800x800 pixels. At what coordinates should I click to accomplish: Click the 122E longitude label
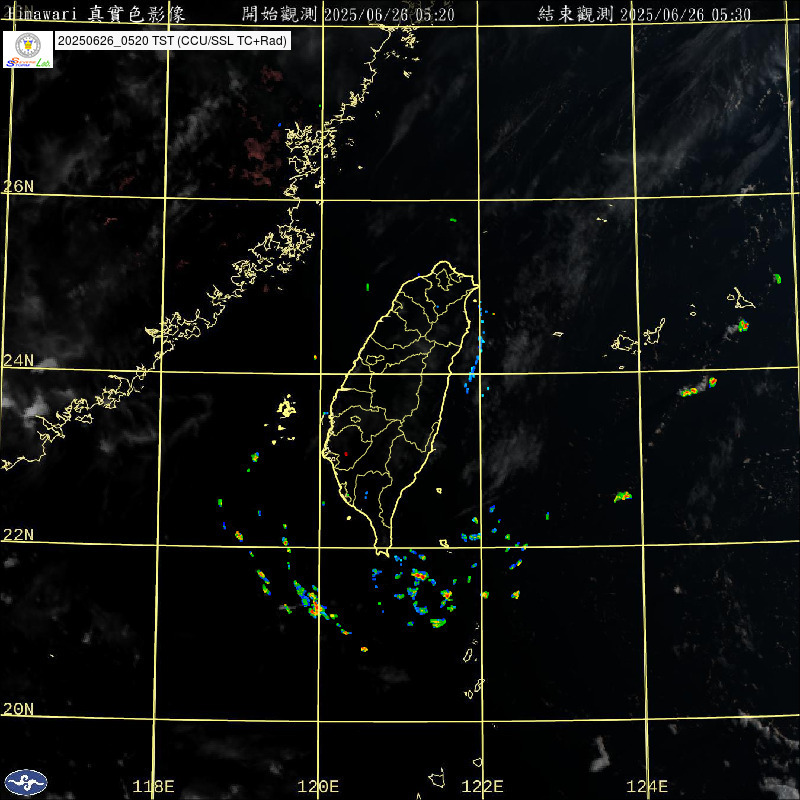[x=482, y=786]
